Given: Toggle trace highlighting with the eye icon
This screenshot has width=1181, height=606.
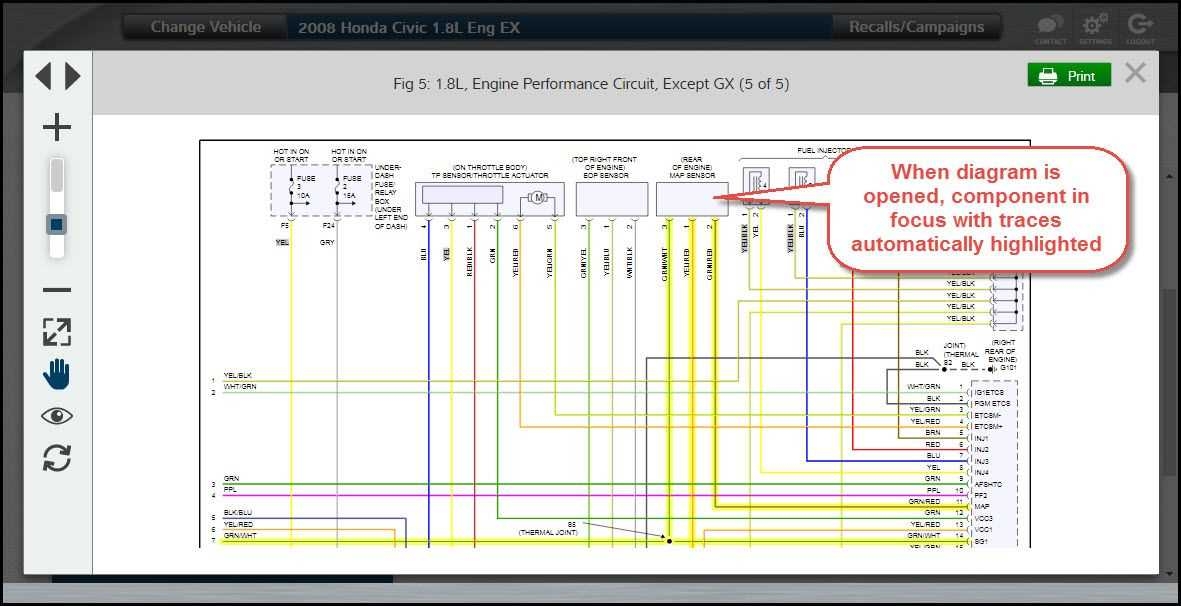Looking at the screenshot, I should point(57,415).
